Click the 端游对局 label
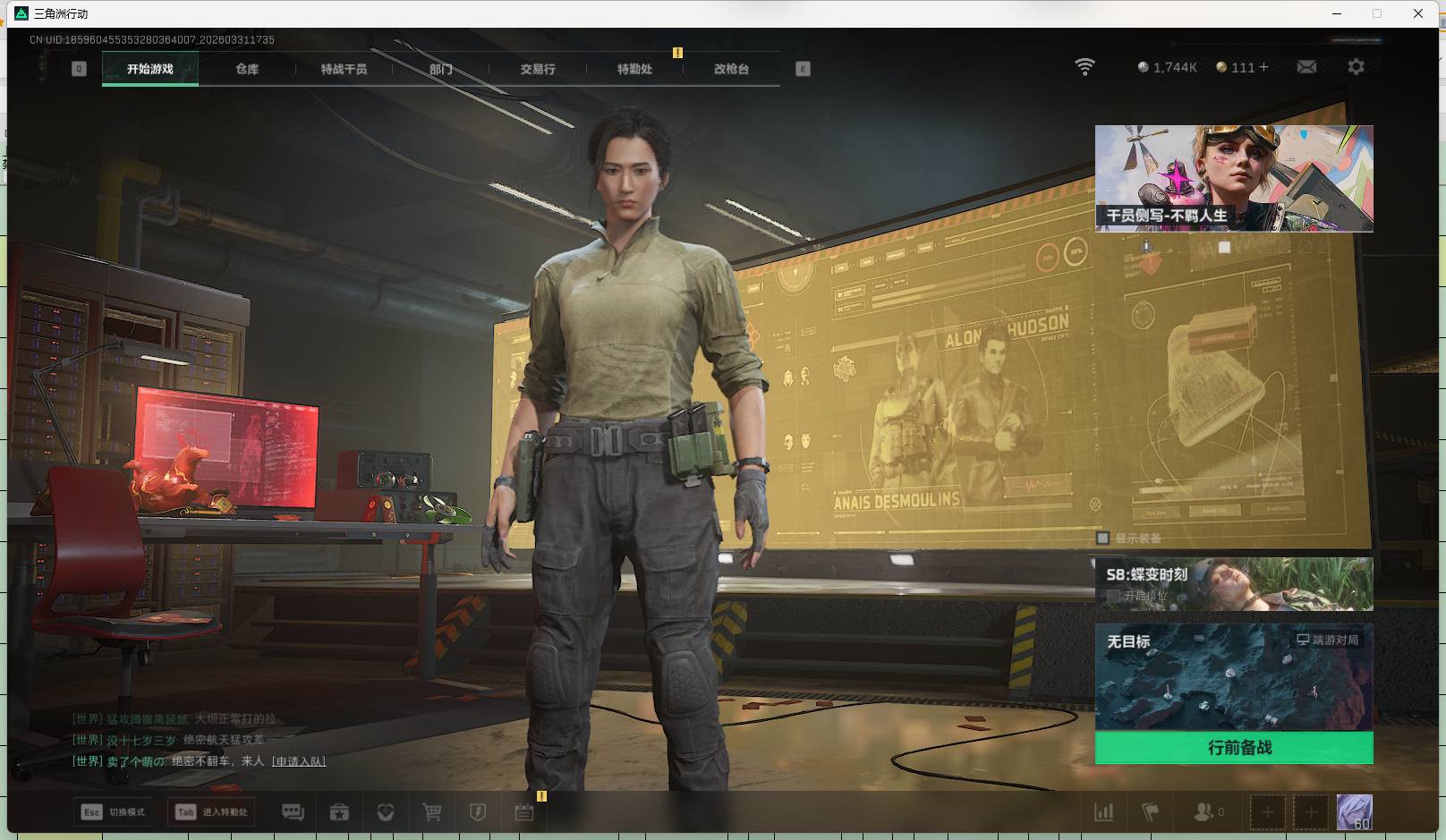Viewport: 1446px width, 840px height. click(1328, 640)
